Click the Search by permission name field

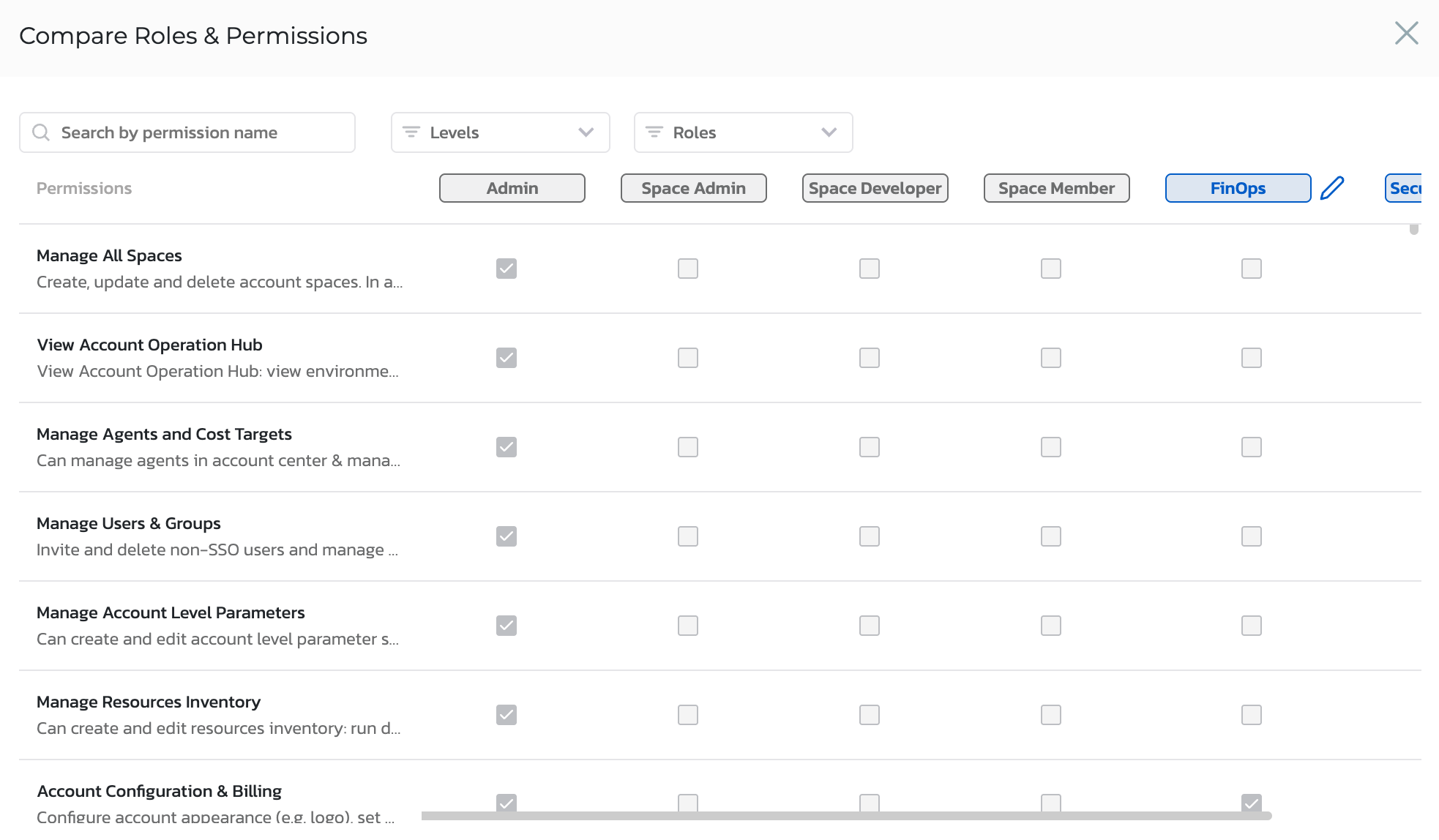[187, 132]
